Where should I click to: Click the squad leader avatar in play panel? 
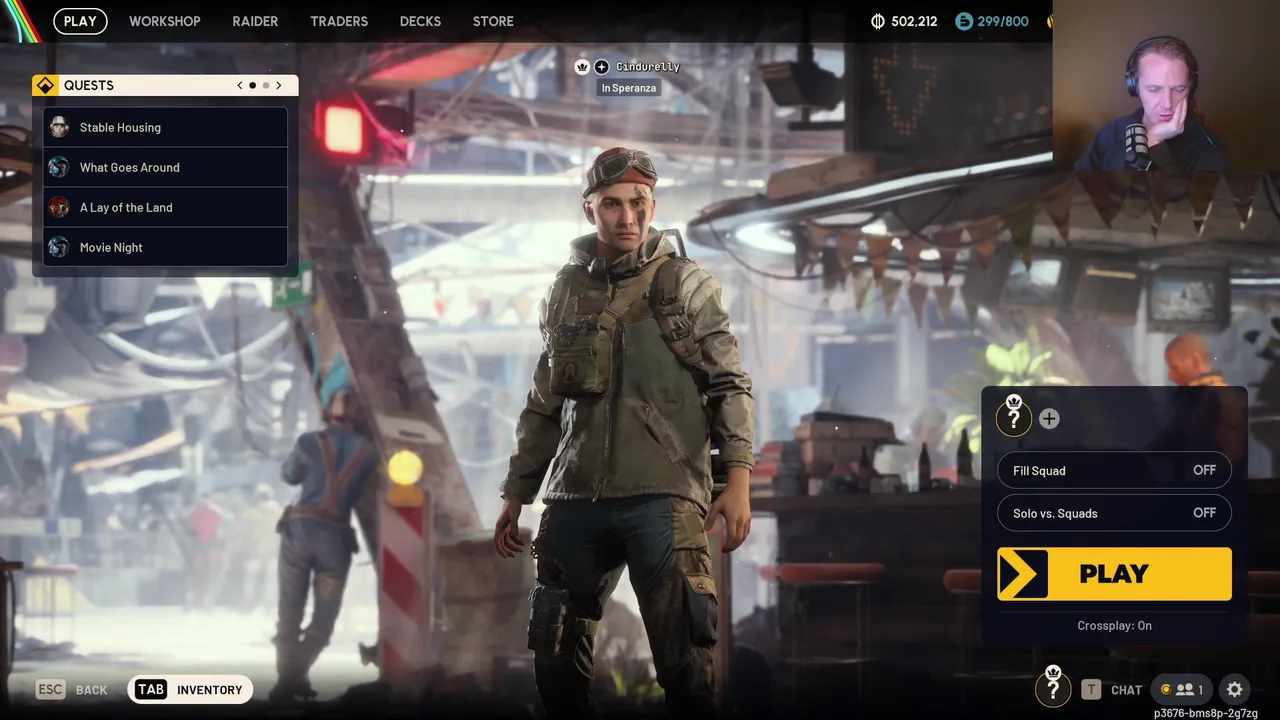1013,418
